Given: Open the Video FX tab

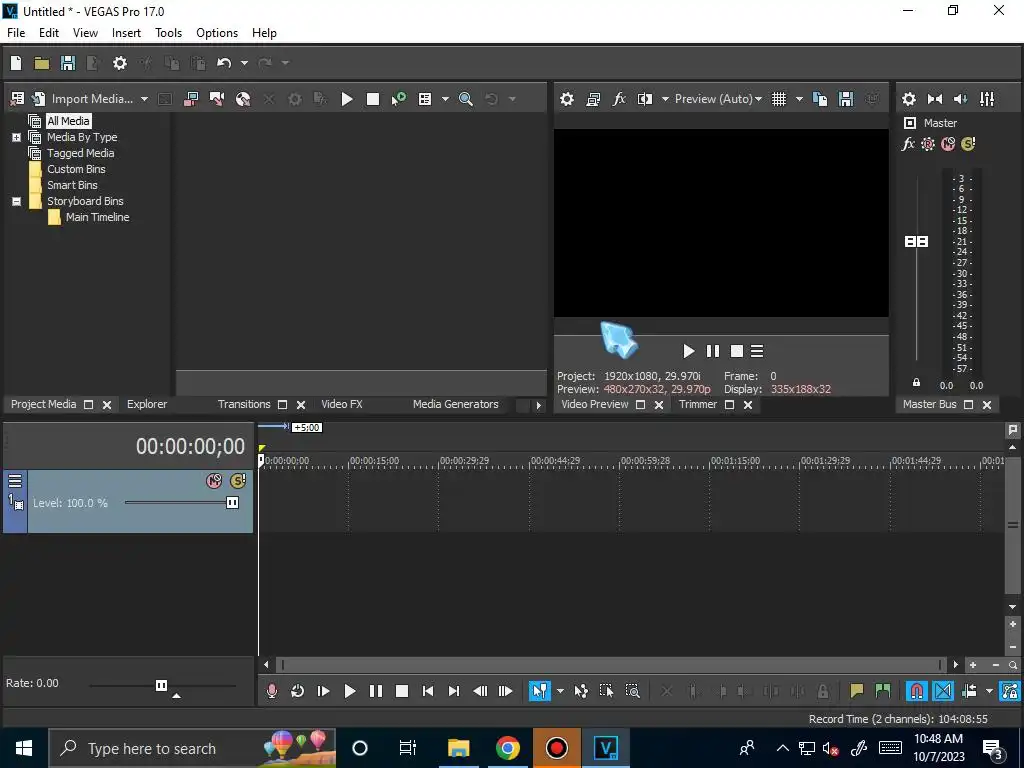Looking at the screenshot, I should pyautogui.click(x=342, y=404).
